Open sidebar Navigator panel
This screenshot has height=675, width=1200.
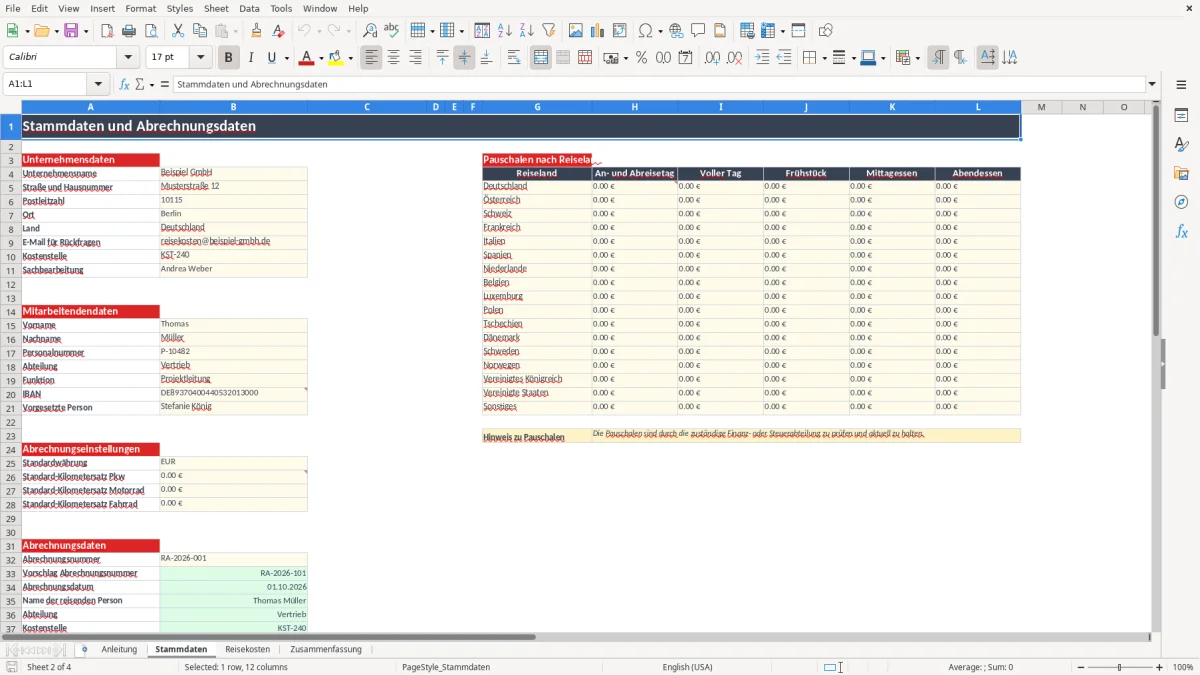(x=1181, y=202)
